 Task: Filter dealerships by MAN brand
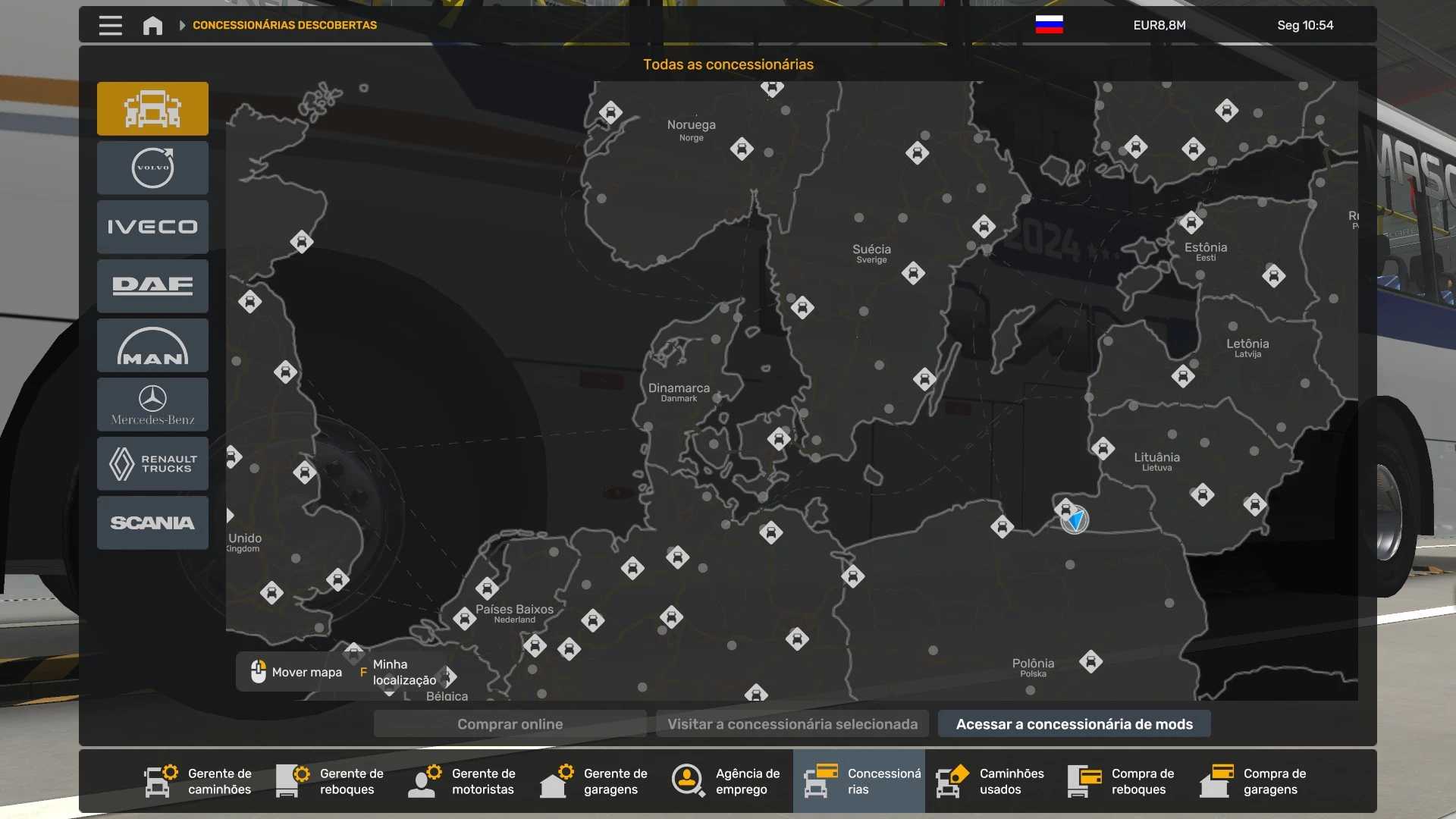coord(152,345)
